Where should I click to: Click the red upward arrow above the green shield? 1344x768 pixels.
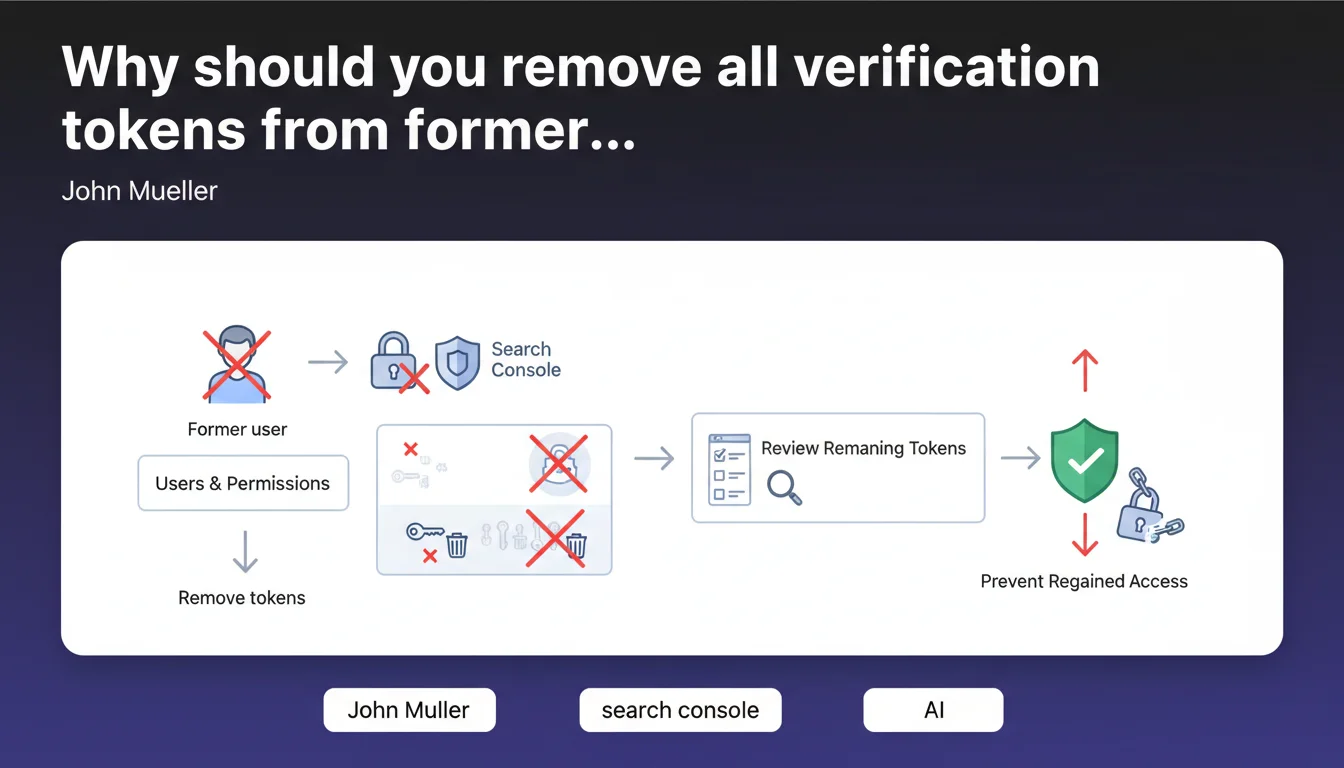click(1084, 371)
